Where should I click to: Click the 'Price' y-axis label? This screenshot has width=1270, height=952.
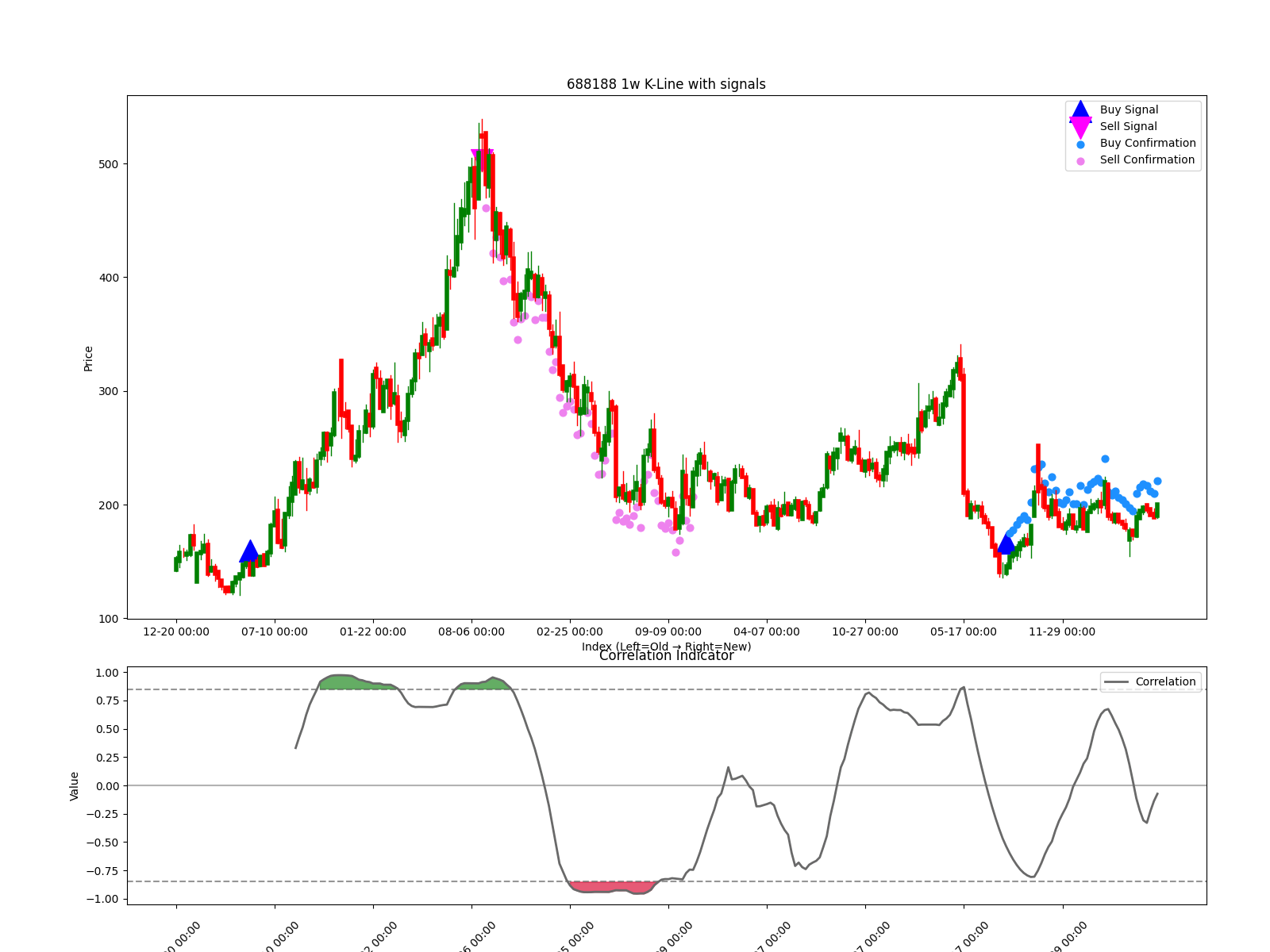point(88,359)
